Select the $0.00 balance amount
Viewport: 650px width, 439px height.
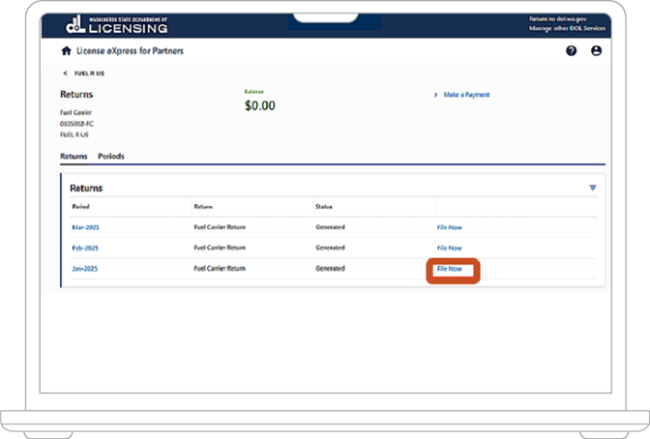(x=260, y=106)
